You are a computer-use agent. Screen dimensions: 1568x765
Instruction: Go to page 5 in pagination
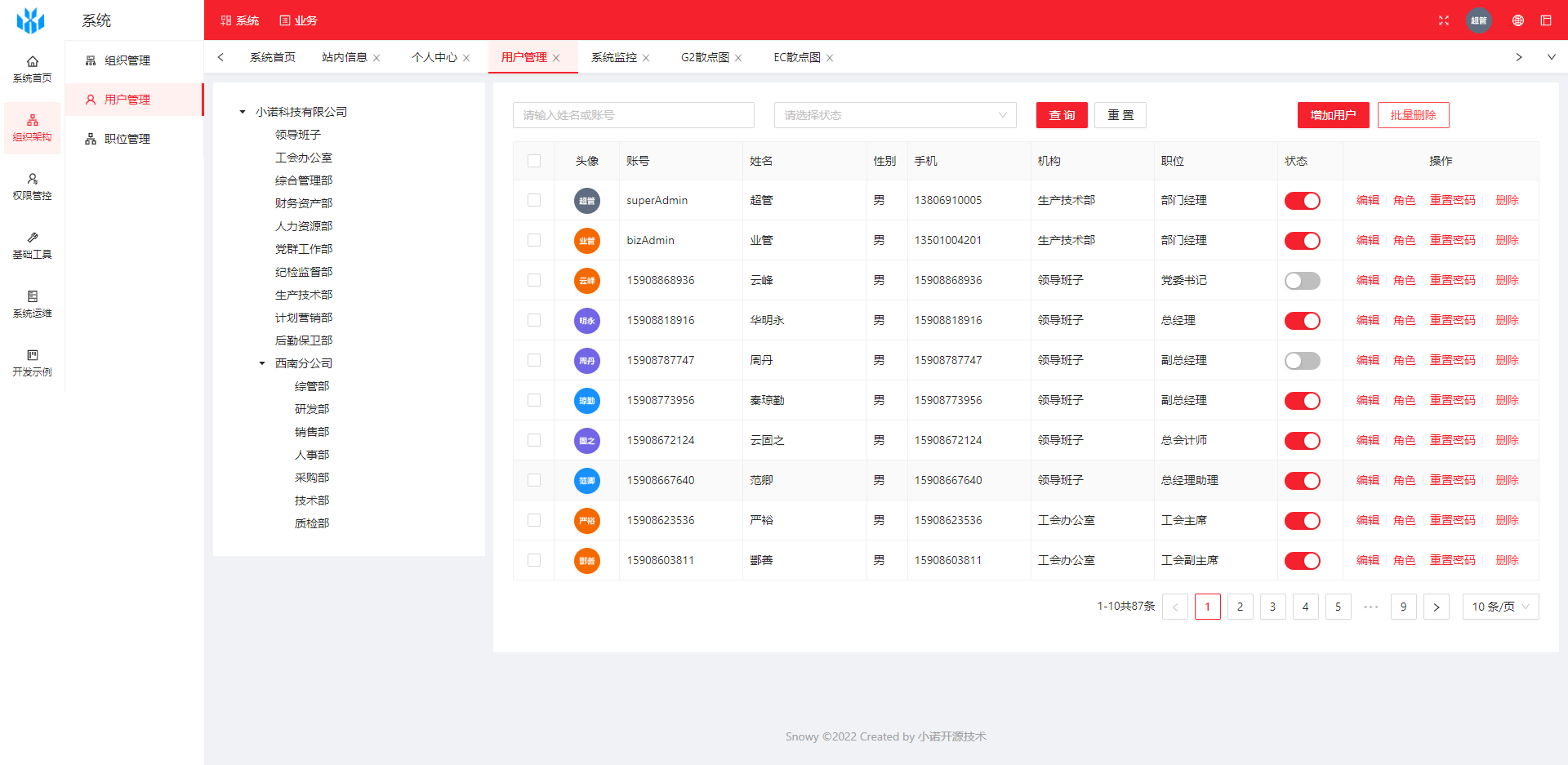coord(1338,607)
